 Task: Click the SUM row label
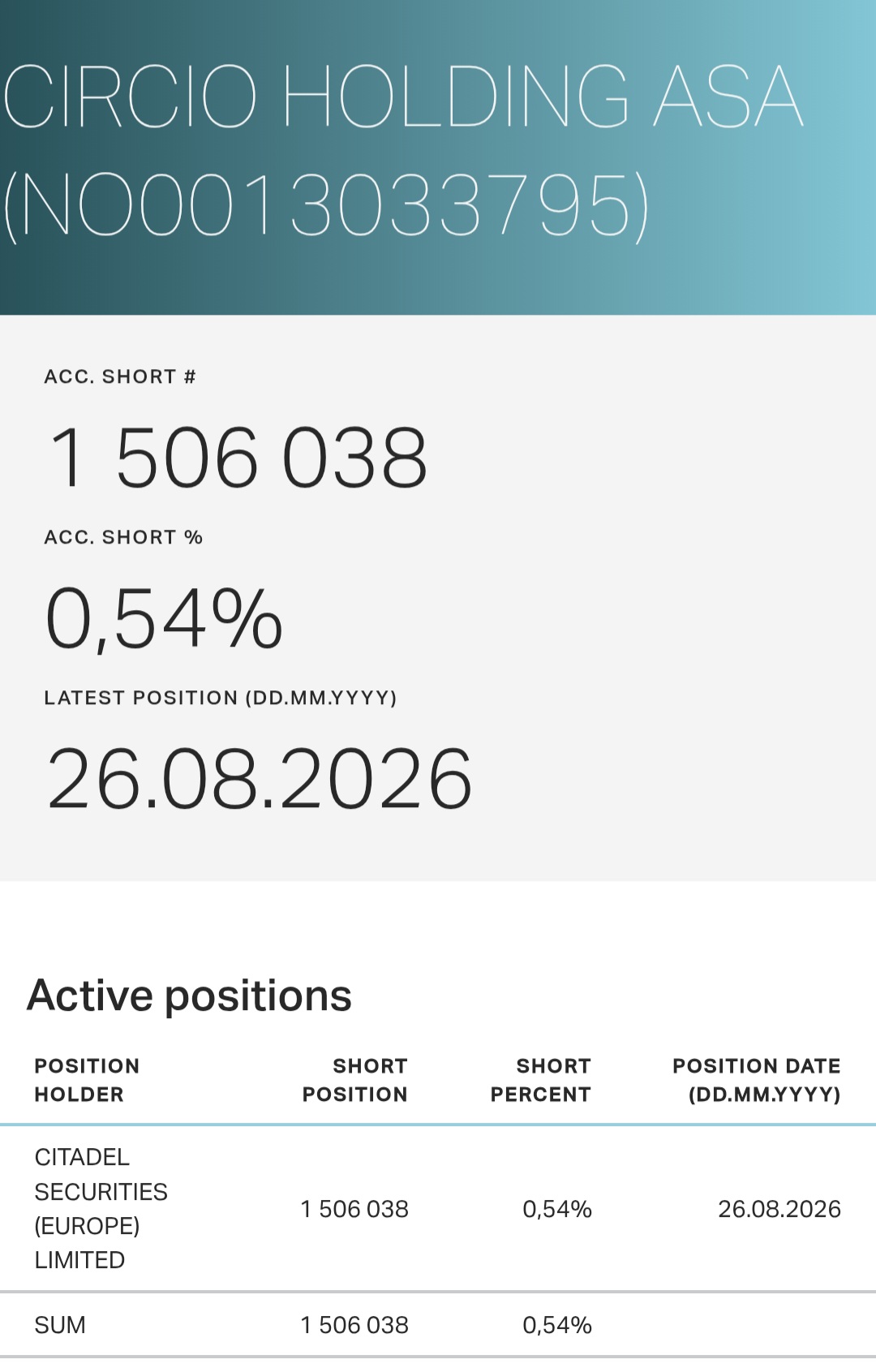(x=60, y=1325)
